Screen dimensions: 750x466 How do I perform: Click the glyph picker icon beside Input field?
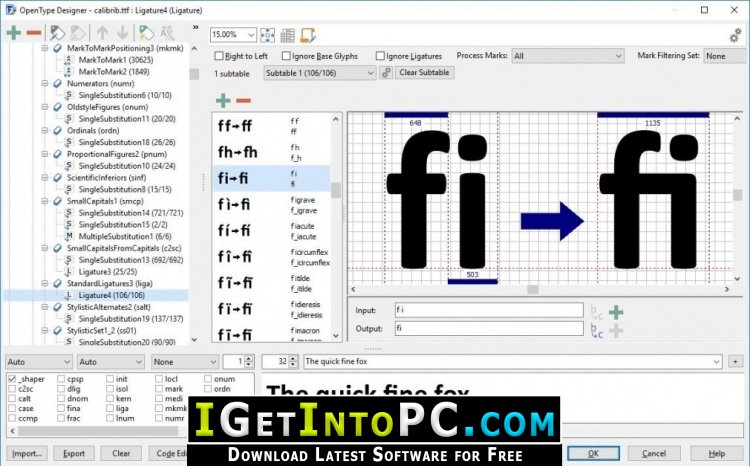point(596,313)
